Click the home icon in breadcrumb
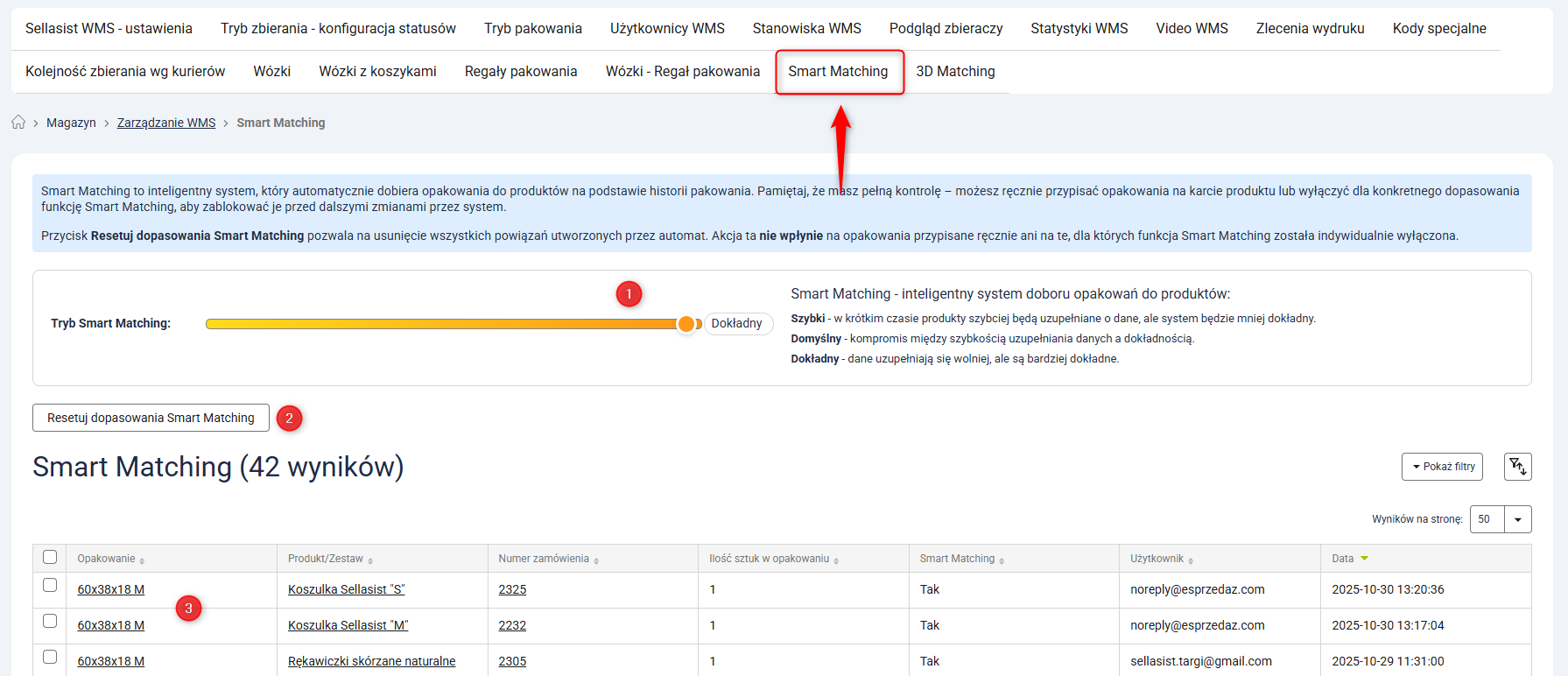1568x676 pixels. coord(18,123)
